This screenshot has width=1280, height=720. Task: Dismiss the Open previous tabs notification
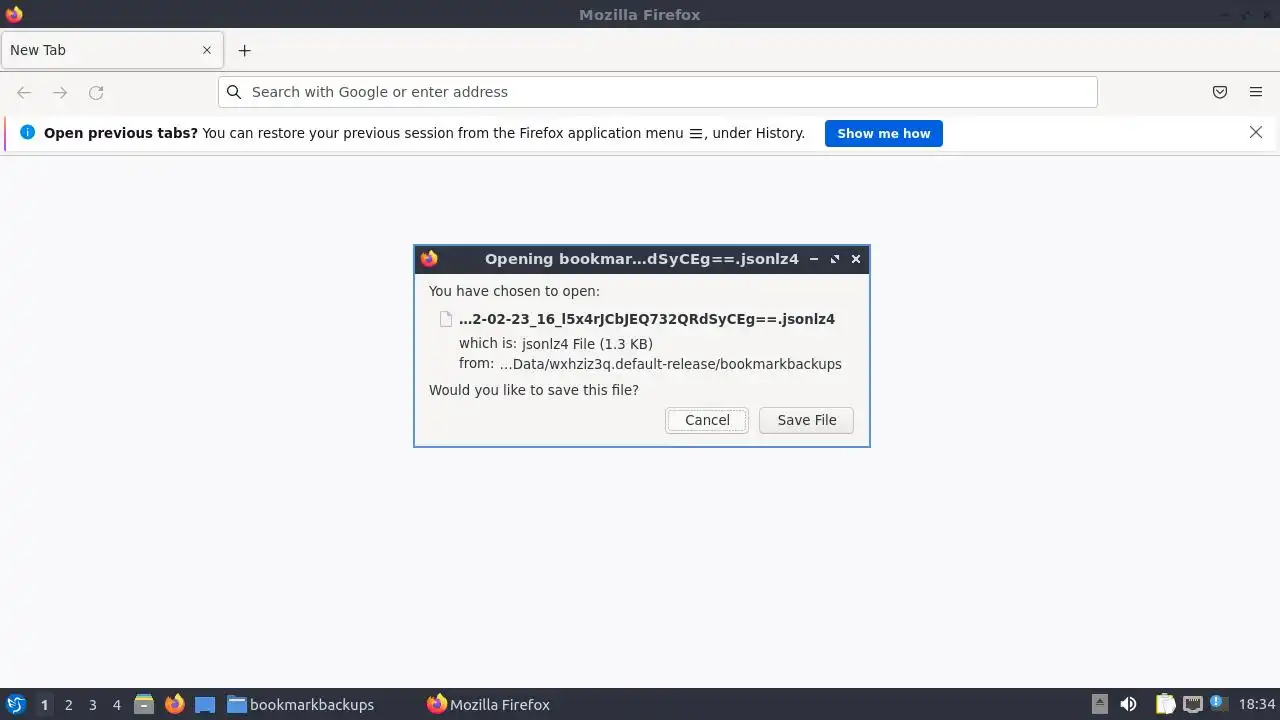pyautogui.click(x=1256, y=132)
